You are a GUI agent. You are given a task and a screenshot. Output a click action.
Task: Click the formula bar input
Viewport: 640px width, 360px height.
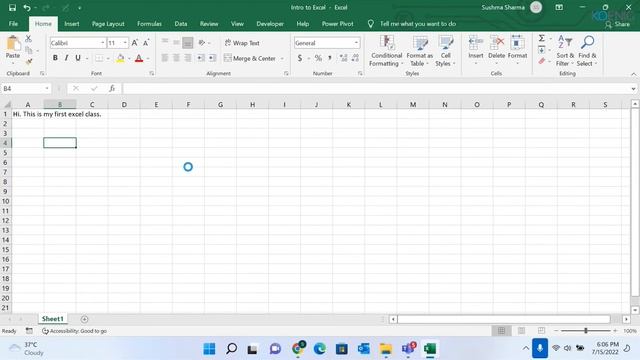coord(375,89)
